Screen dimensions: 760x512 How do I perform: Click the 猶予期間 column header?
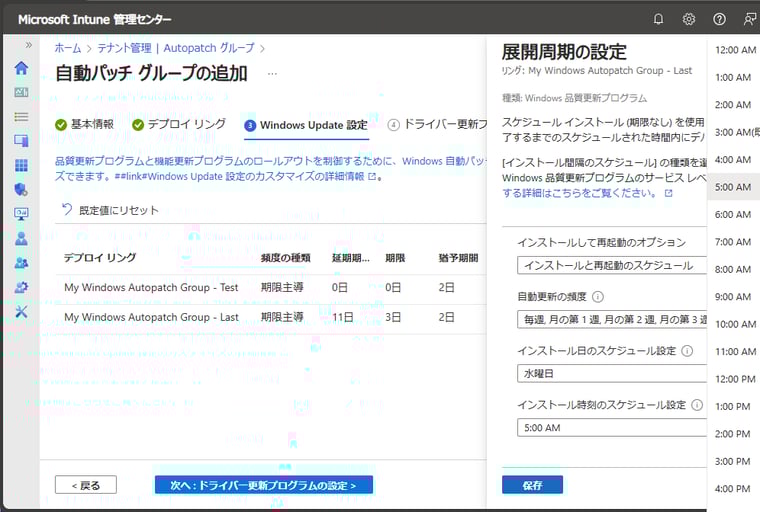tap(459, 258)
